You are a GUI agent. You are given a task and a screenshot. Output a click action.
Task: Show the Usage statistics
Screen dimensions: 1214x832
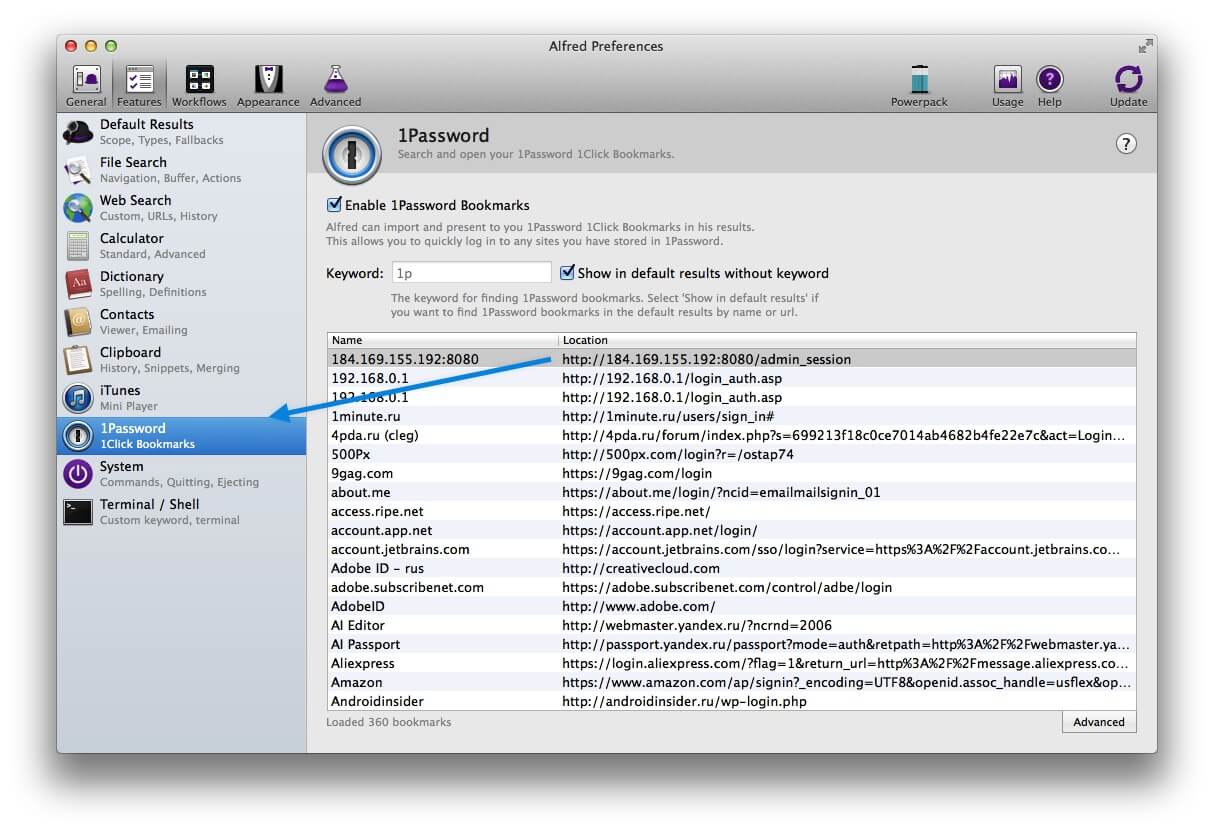[x=1007, y=86]
